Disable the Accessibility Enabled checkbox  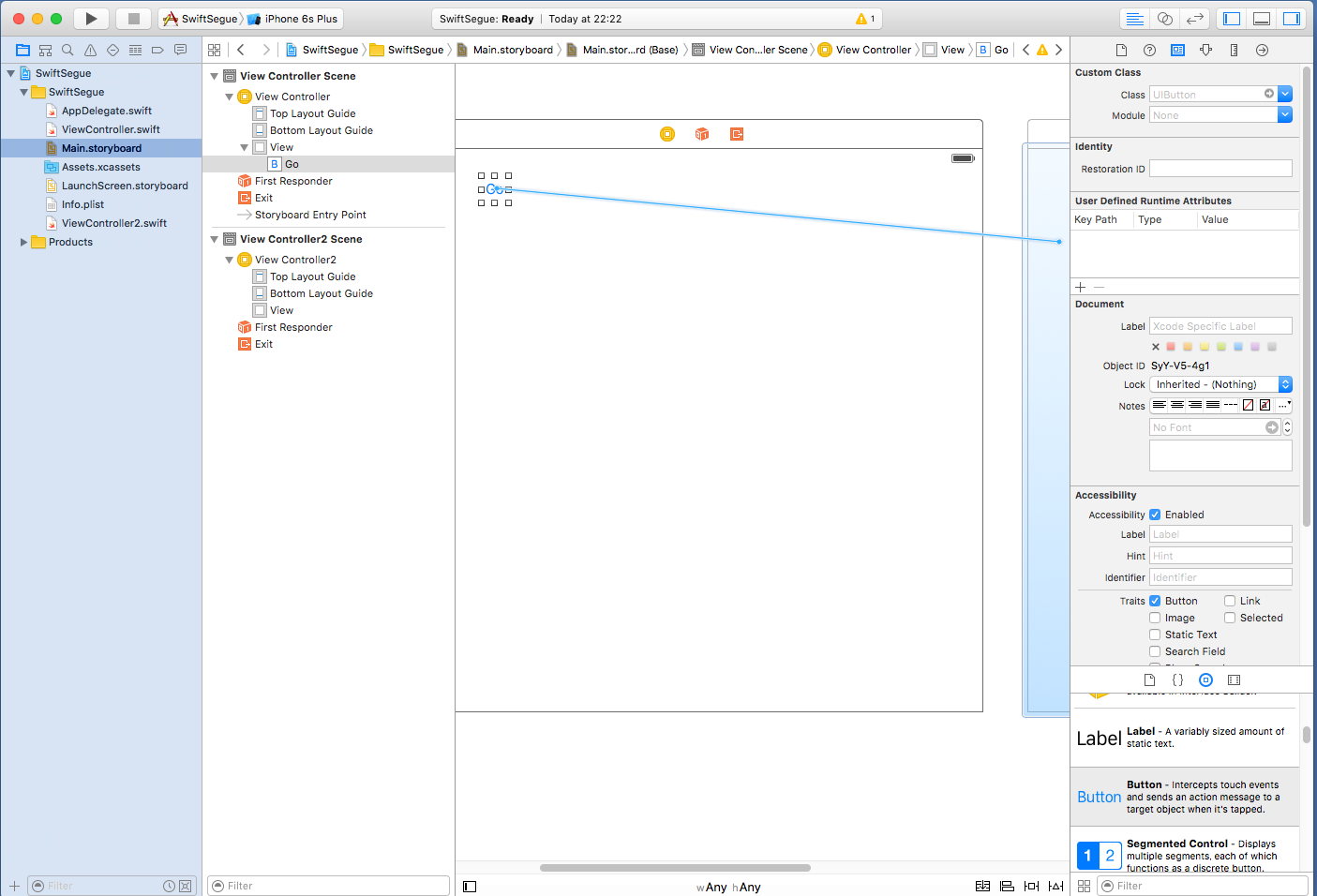click(x=1155, y=515)
